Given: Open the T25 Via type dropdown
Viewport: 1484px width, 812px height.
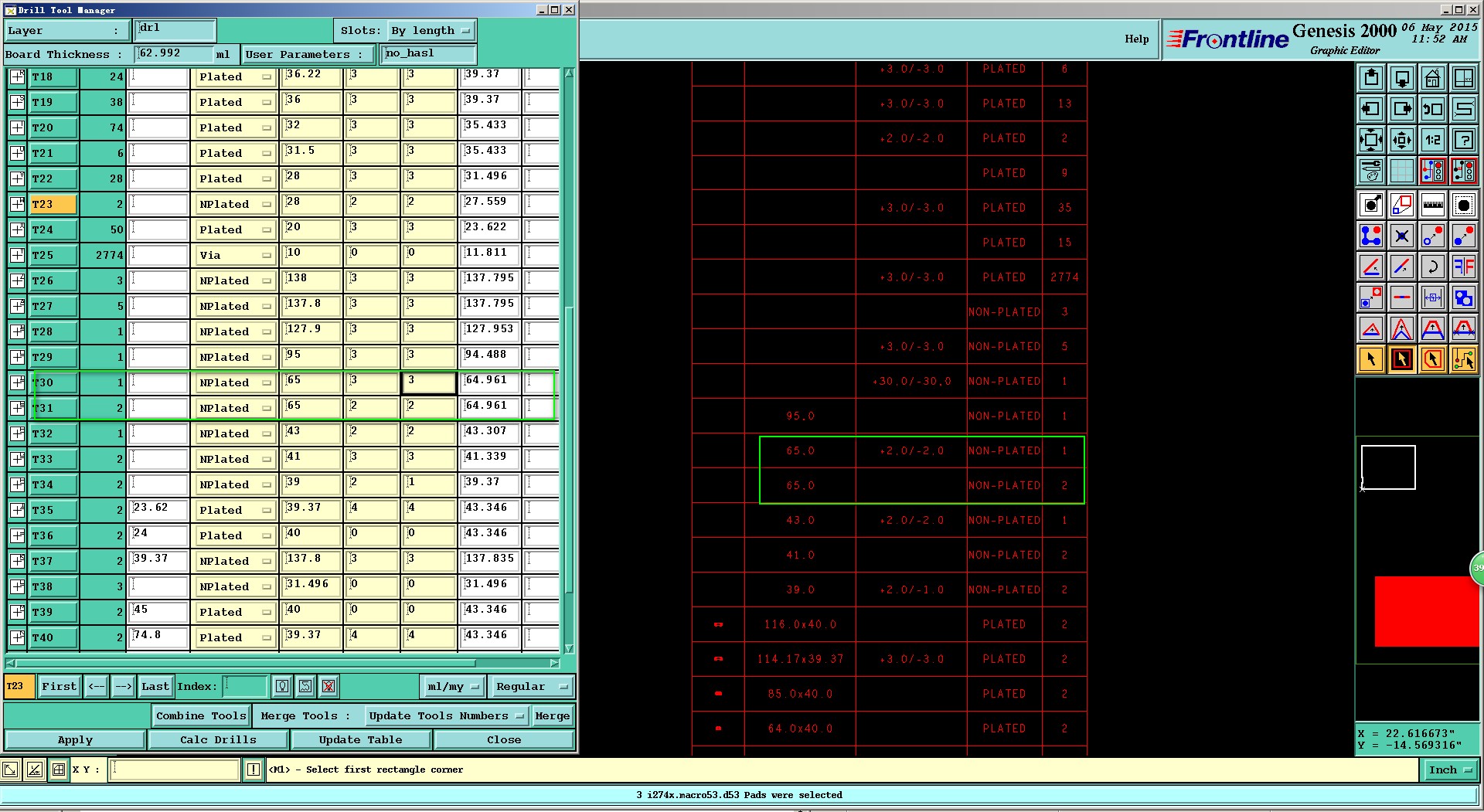Looking at the screenshot, I should (235, 255).
